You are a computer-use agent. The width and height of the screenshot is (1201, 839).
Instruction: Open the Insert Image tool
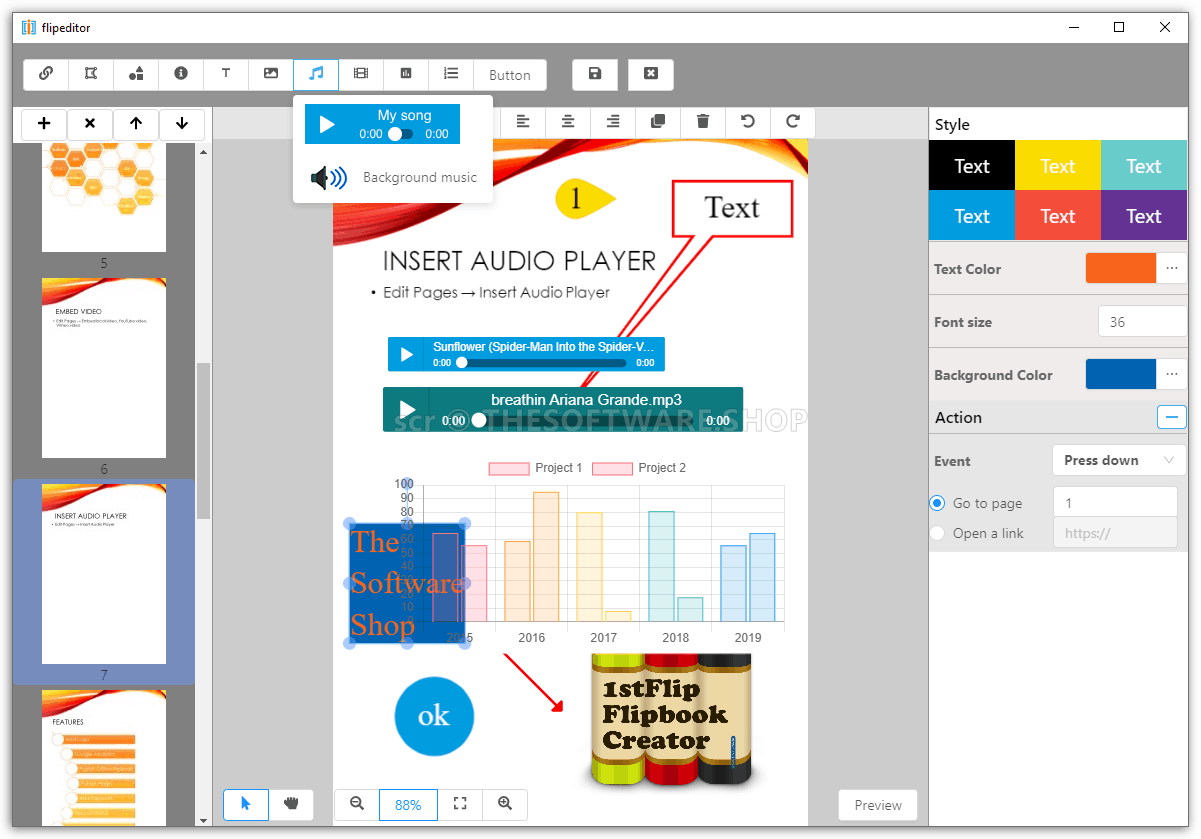tap(271, 74)
